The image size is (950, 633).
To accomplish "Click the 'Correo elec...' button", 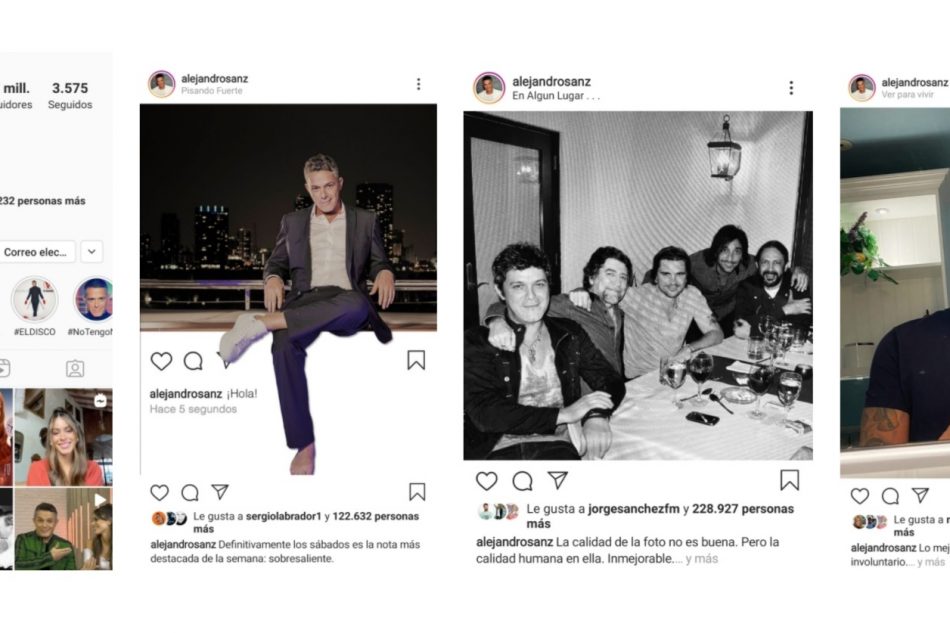I will 36,252.
